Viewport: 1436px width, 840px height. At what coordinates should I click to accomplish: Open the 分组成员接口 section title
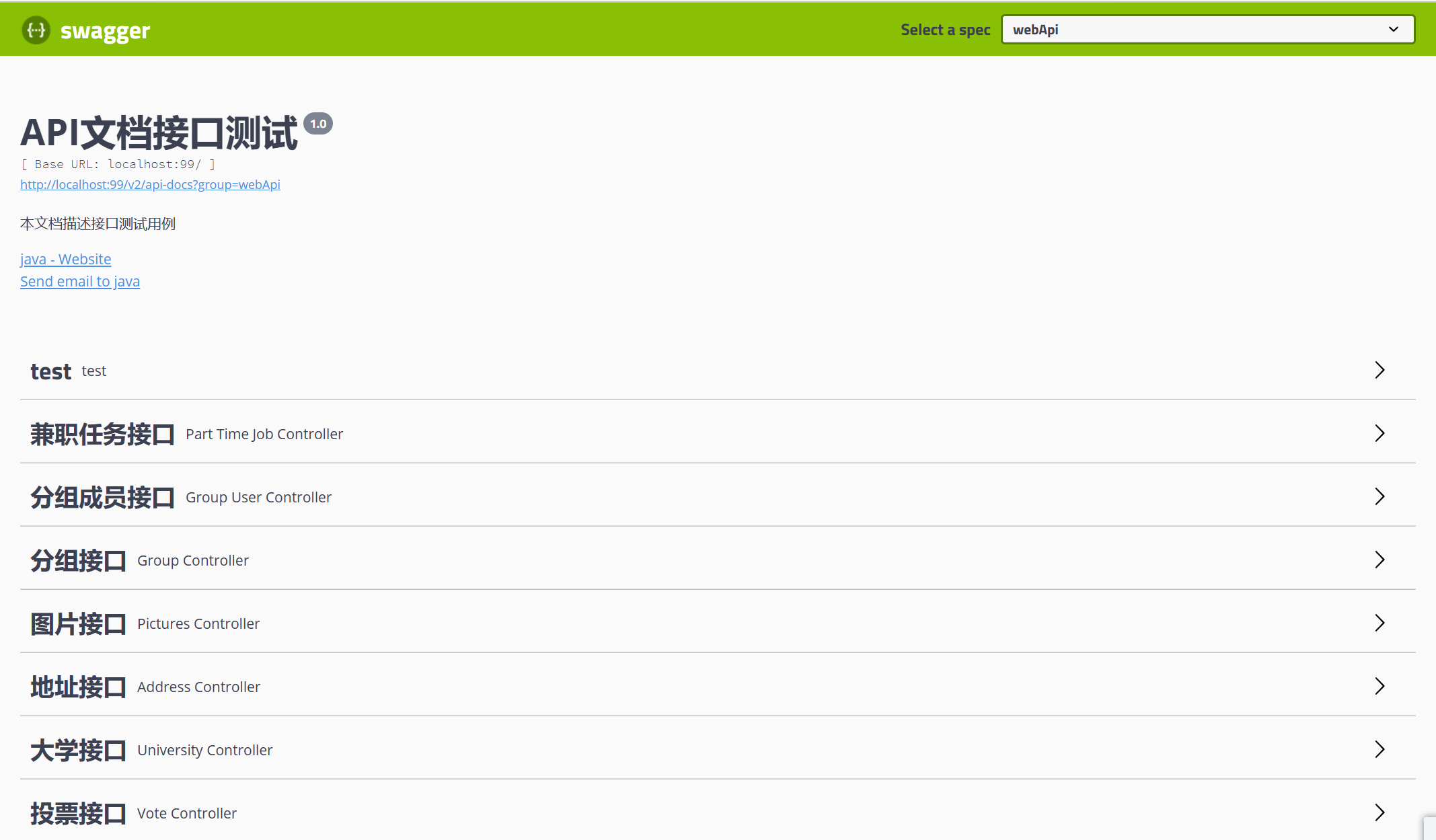[102, 498]
